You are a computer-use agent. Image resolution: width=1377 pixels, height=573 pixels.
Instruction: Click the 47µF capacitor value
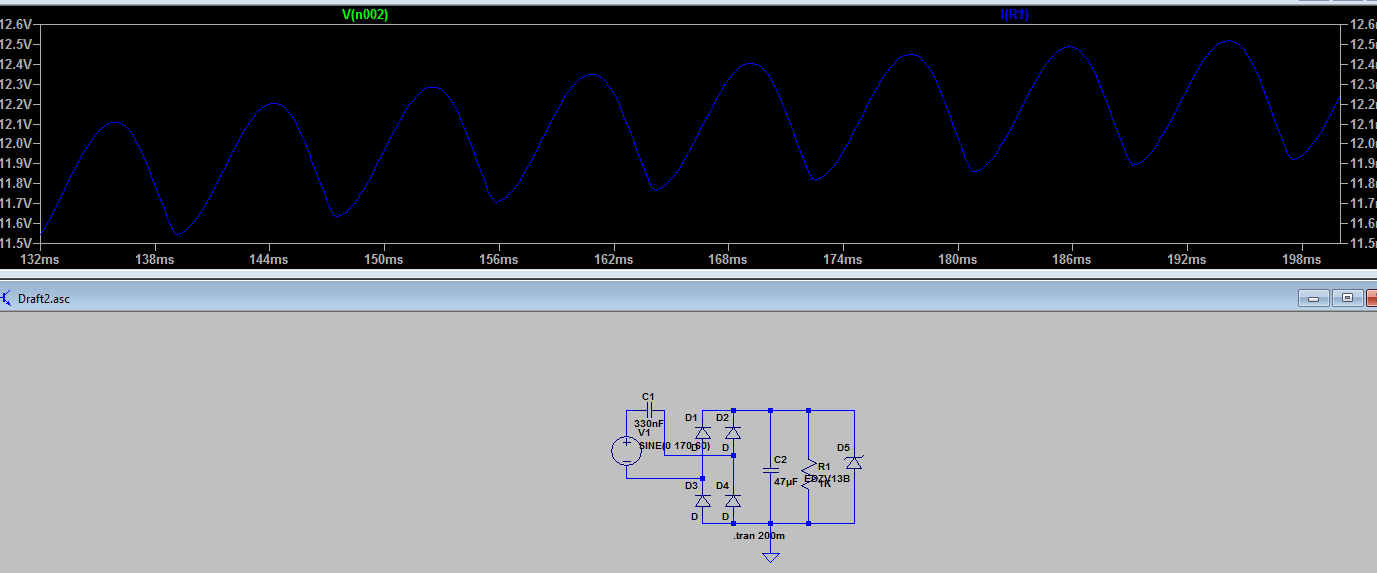click(786, 481)
